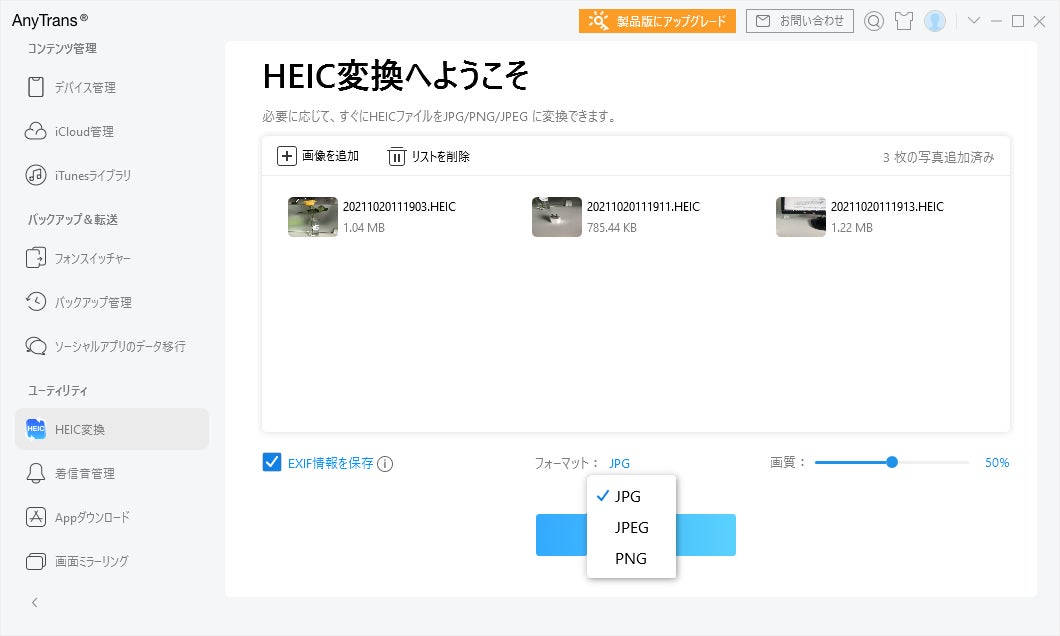Image resolution: width=1060 pixels, height=636 pixels.
Task: Click file name 20211020111913.HEIC
Action: (x=888, y=207)
